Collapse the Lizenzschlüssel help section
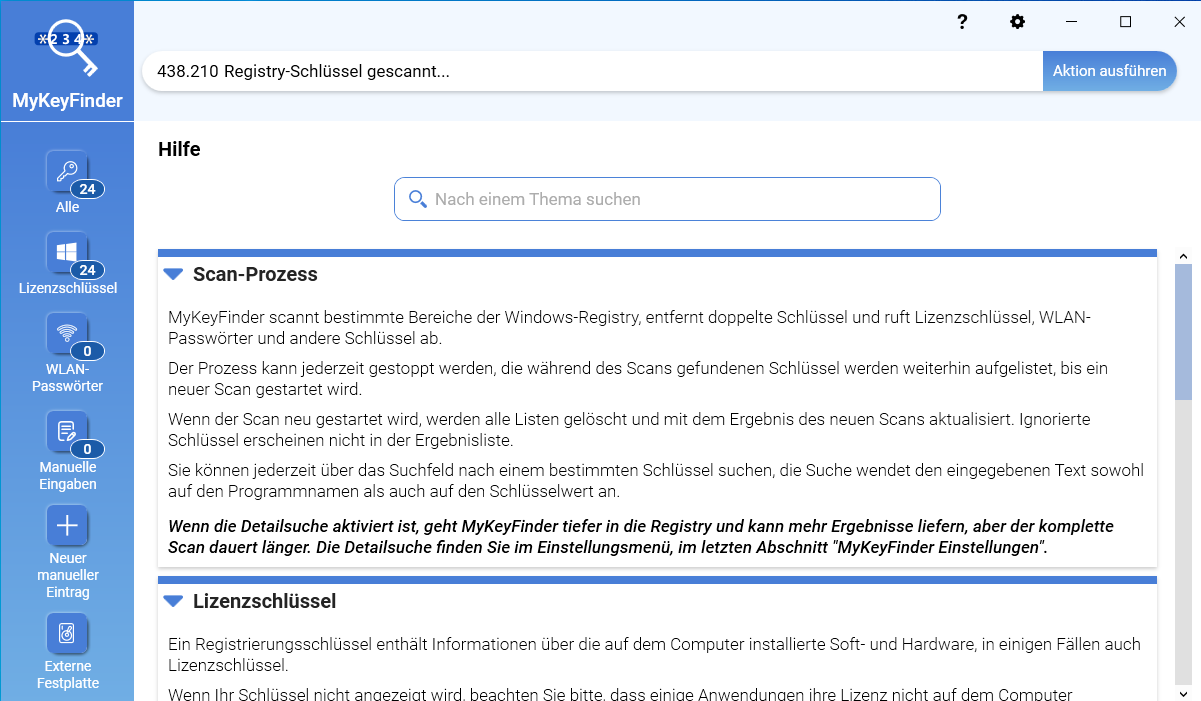 point(173,601)
